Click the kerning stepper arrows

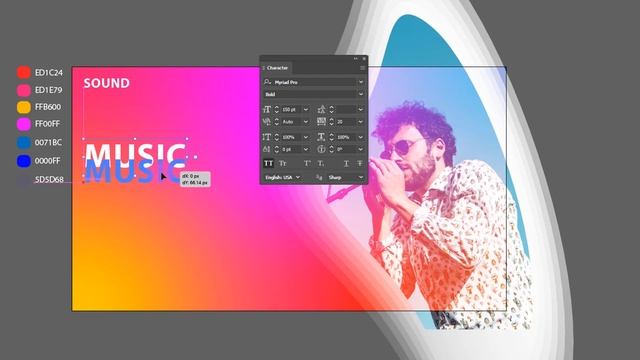pos(276,122)
